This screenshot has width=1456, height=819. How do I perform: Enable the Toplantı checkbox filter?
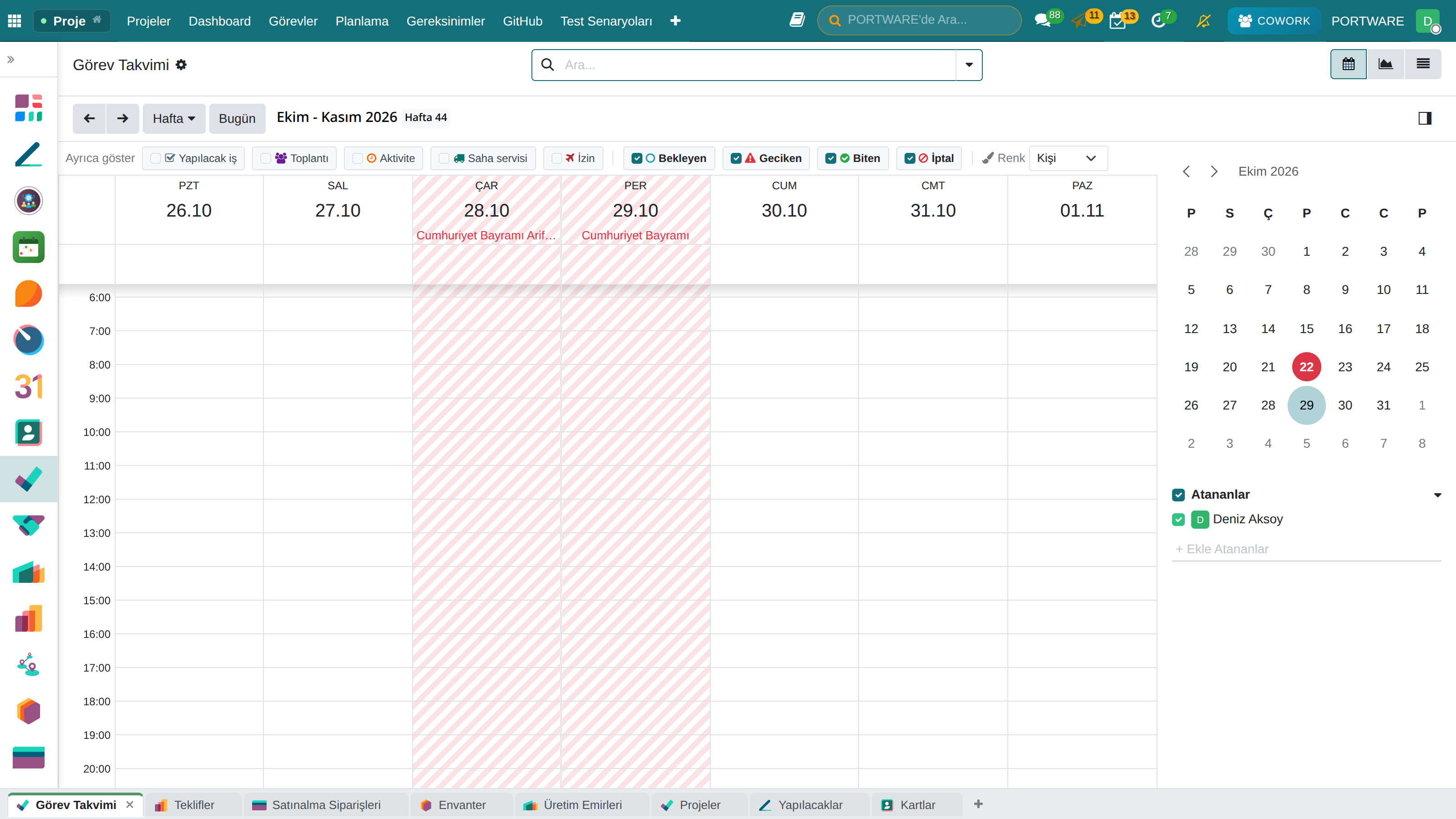265,158
